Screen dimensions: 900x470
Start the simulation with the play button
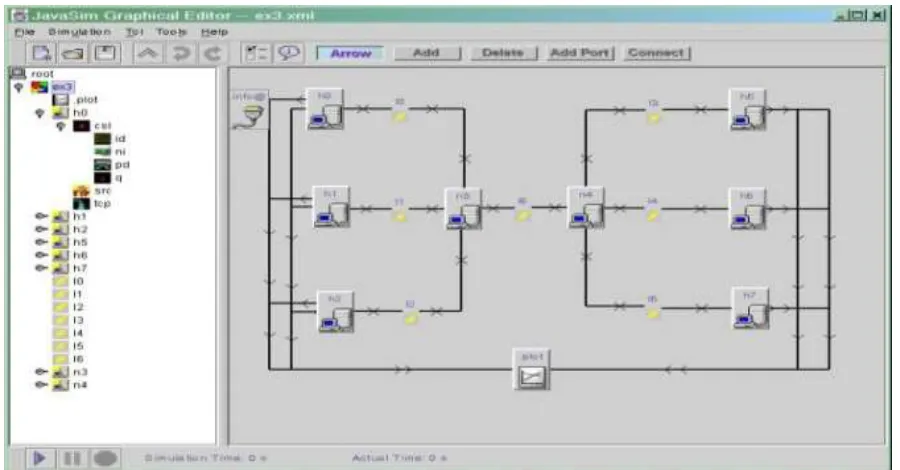(x=40, y=459)
